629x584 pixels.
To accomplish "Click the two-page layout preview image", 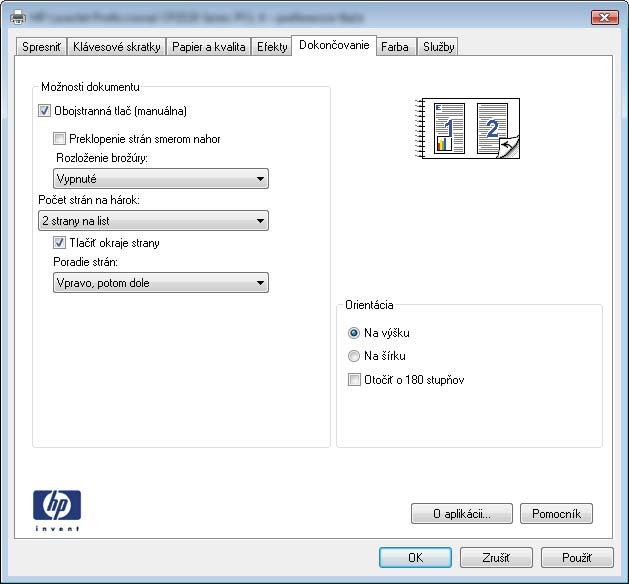I will tap(467, 128).
